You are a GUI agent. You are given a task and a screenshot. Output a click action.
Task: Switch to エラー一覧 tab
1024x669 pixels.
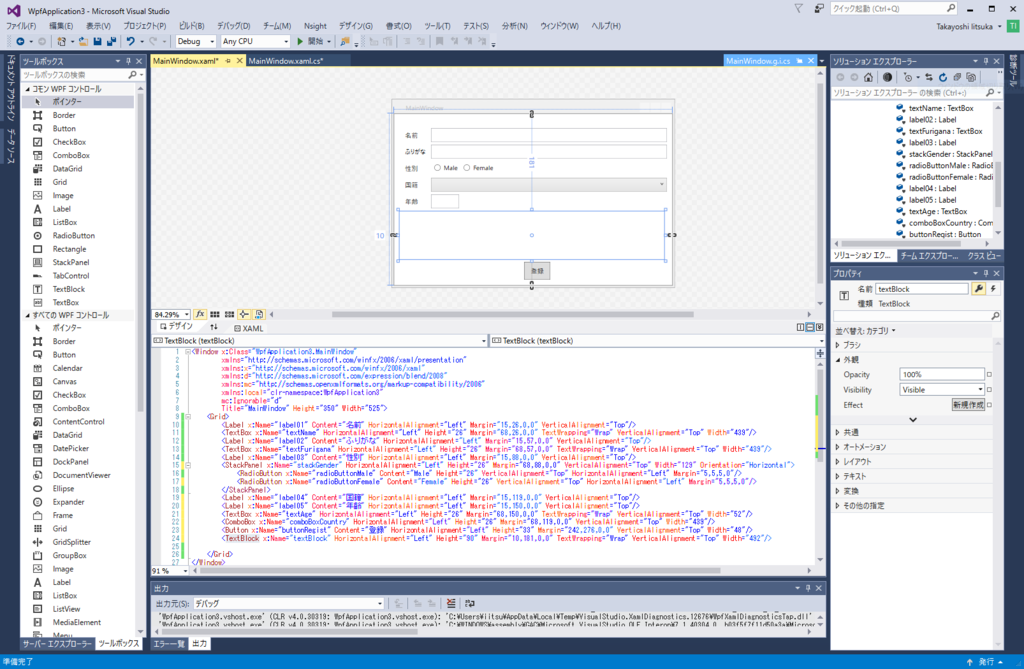point(169,644)
